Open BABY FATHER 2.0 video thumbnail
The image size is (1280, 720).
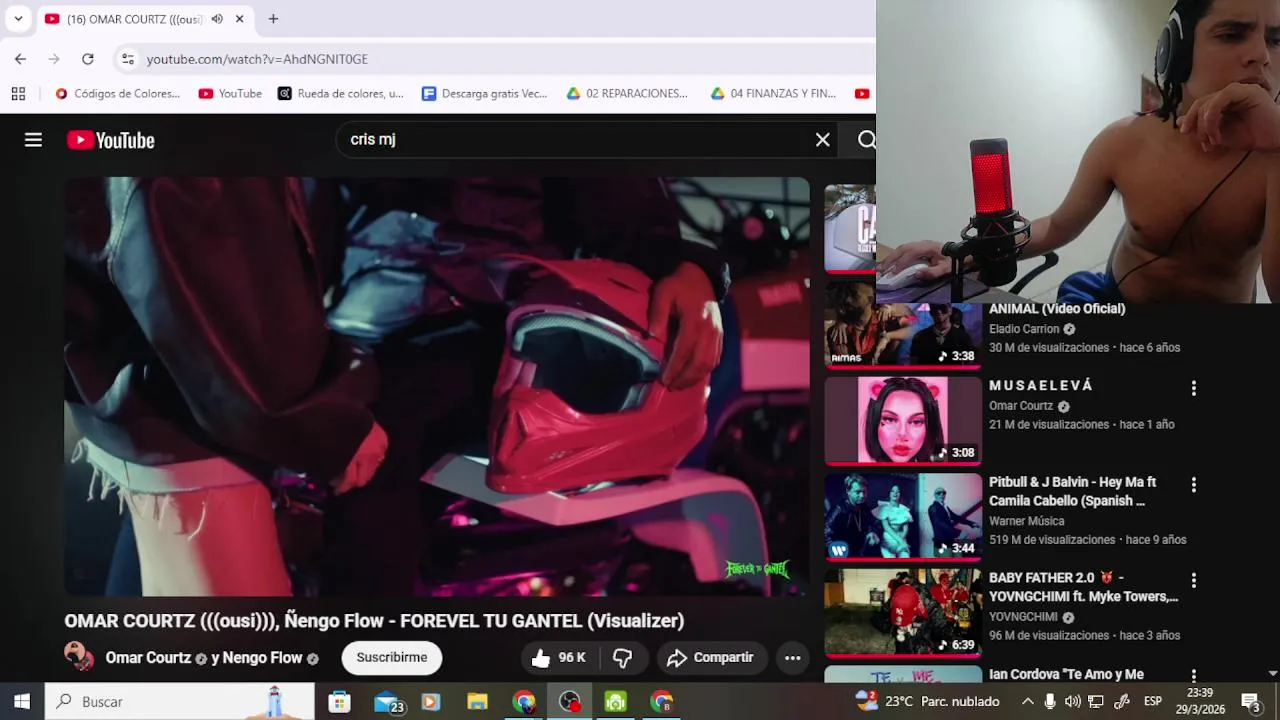coord(903,612)
